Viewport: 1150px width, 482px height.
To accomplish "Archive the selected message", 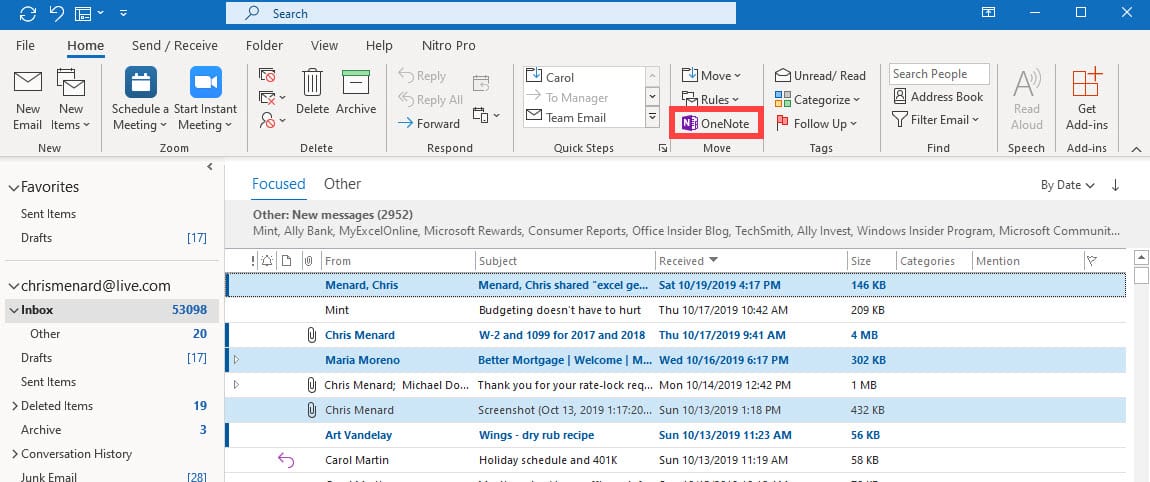I will (356, 92).
